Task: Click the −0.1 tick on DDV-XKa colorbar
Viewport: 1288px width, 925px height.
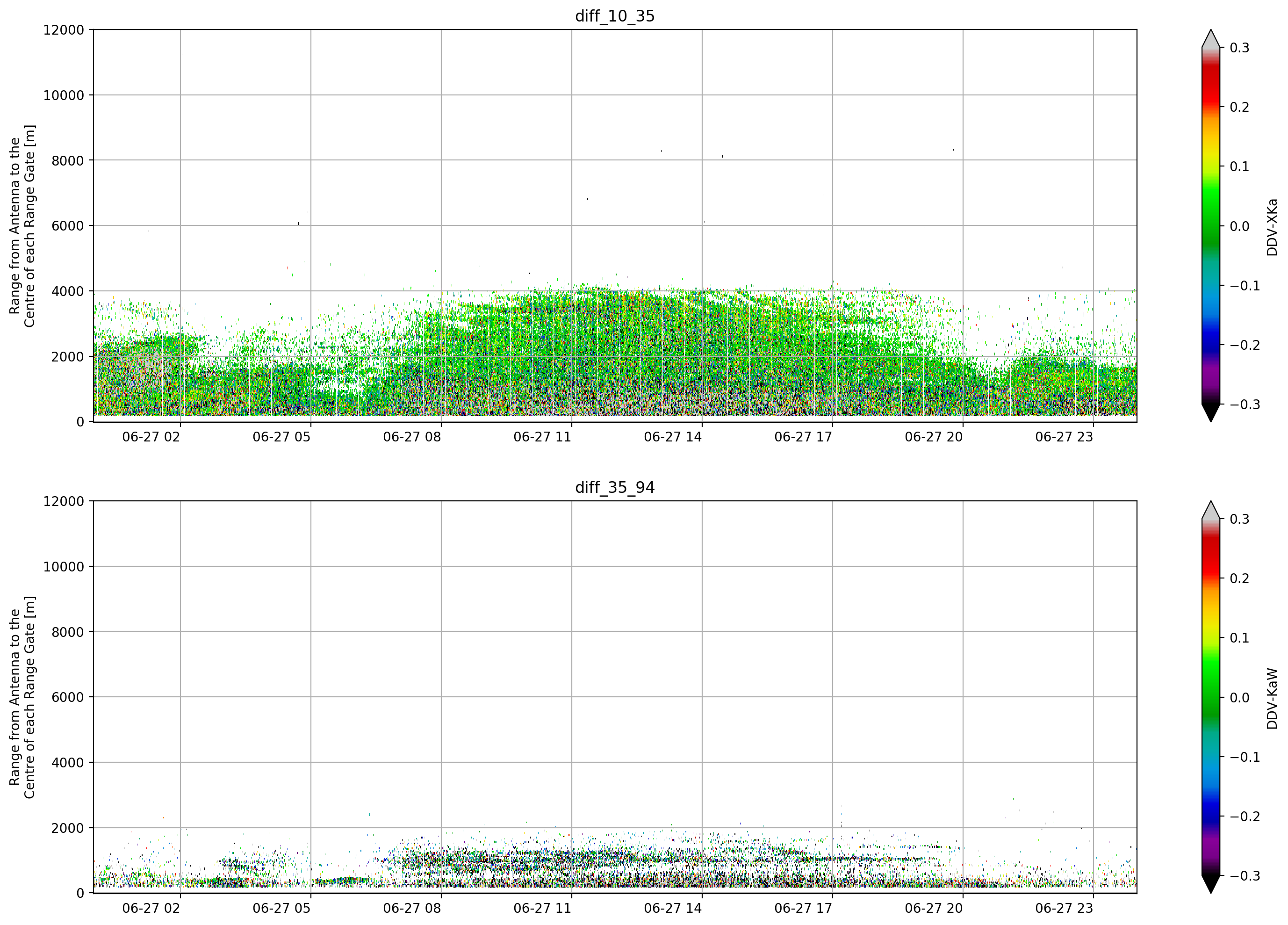Action: (1245, 285)
